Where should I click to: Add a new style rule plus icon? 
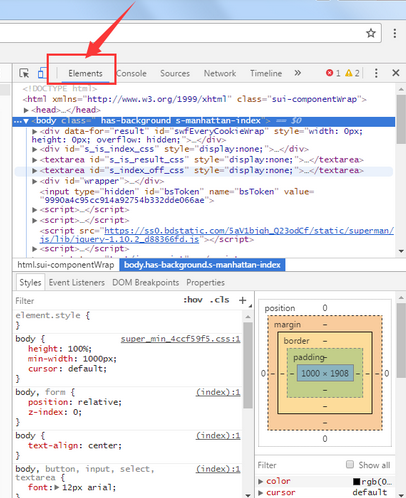coord(243,300)
